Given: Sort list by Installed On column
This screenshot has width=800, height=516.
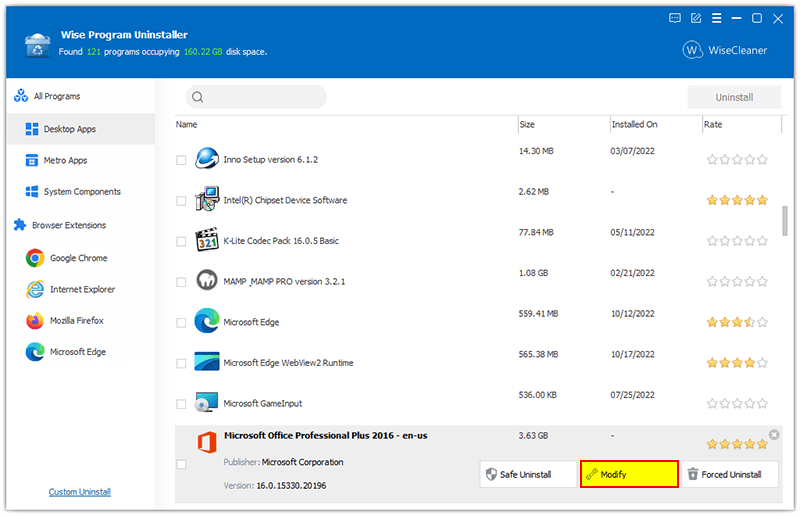Looking at the screenshot, I should [x=635, y=125].
